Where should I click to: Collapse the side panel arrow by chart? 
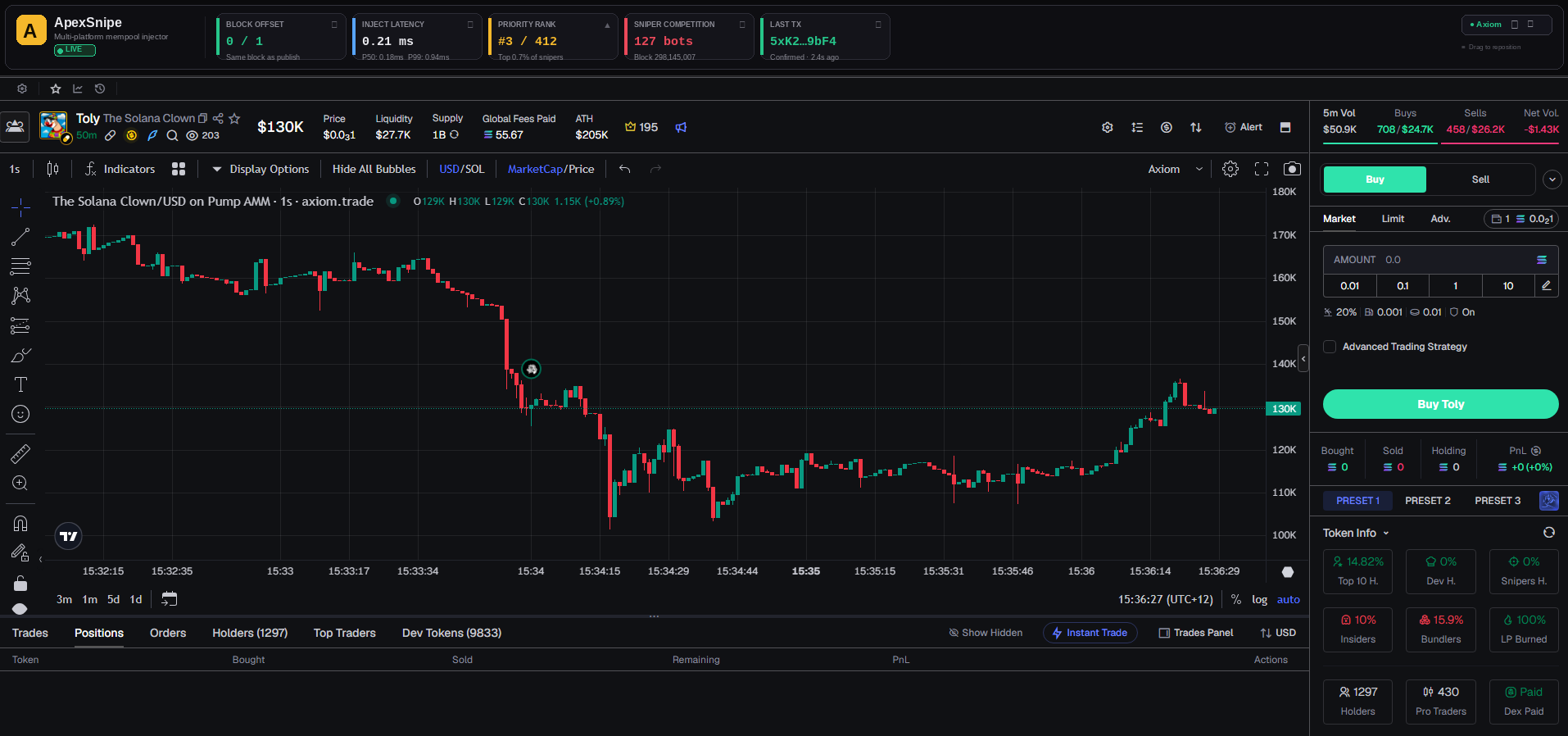click(1303, 358)
